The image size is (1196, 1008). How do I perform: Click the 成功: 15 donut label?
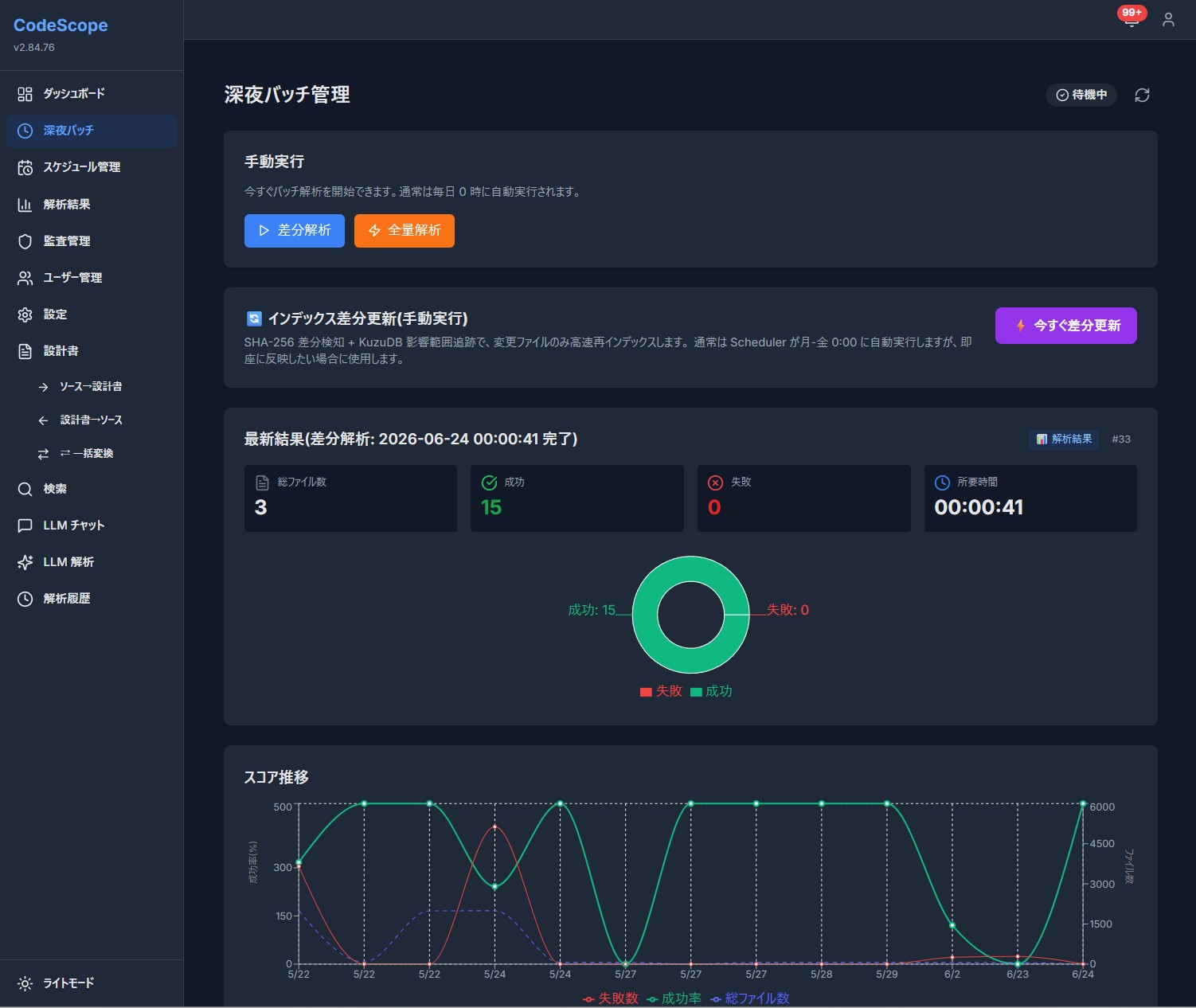coord(592,610)
